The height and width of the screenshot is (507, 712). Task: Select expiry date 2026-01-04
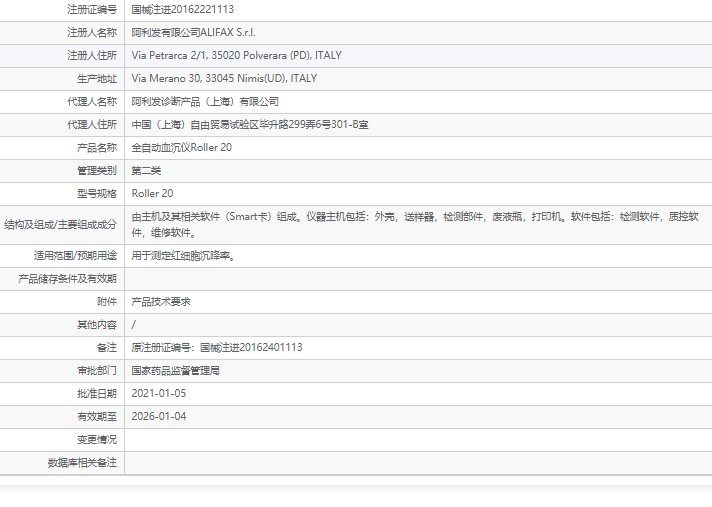pyautogui.click(x=159, y=416)
